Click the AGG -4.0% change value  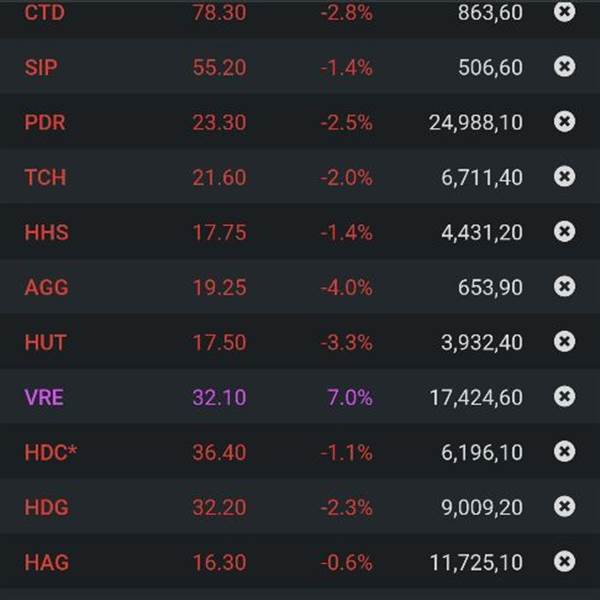coord(347,287)
